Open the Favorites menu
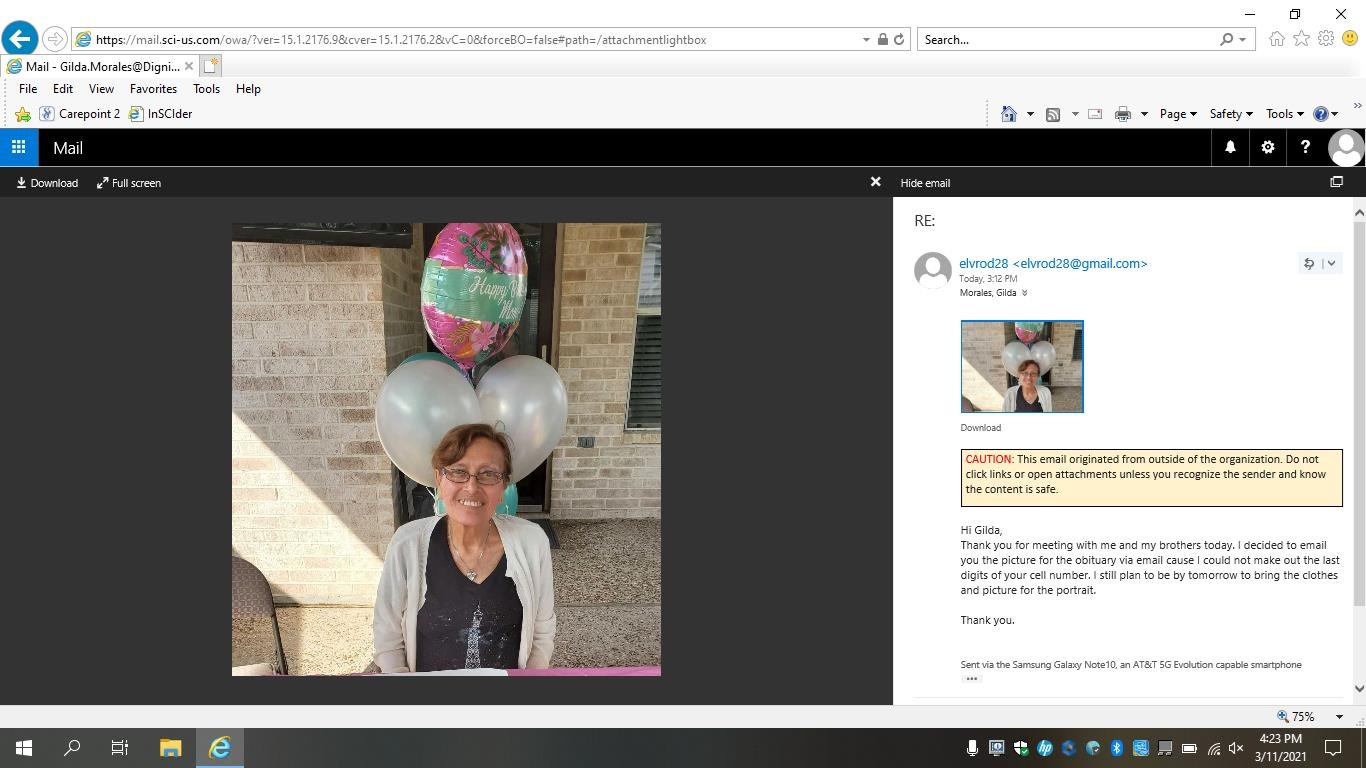 (x=153, y=89)
